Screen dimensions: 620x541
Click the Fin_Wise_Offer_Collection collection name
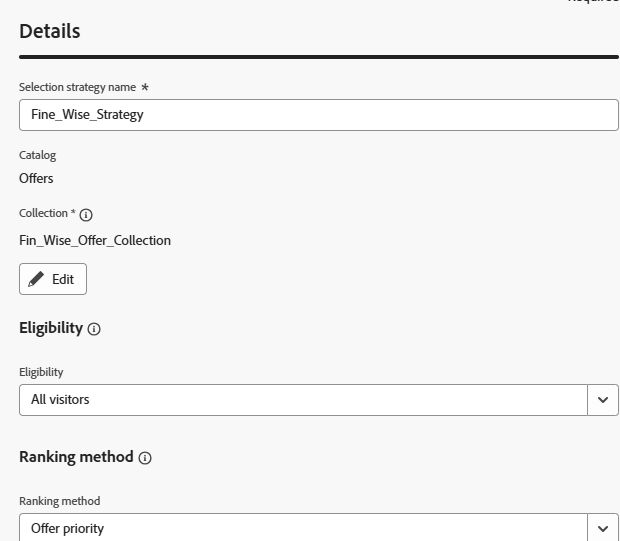pyautogui.click(x=95, y=240)
